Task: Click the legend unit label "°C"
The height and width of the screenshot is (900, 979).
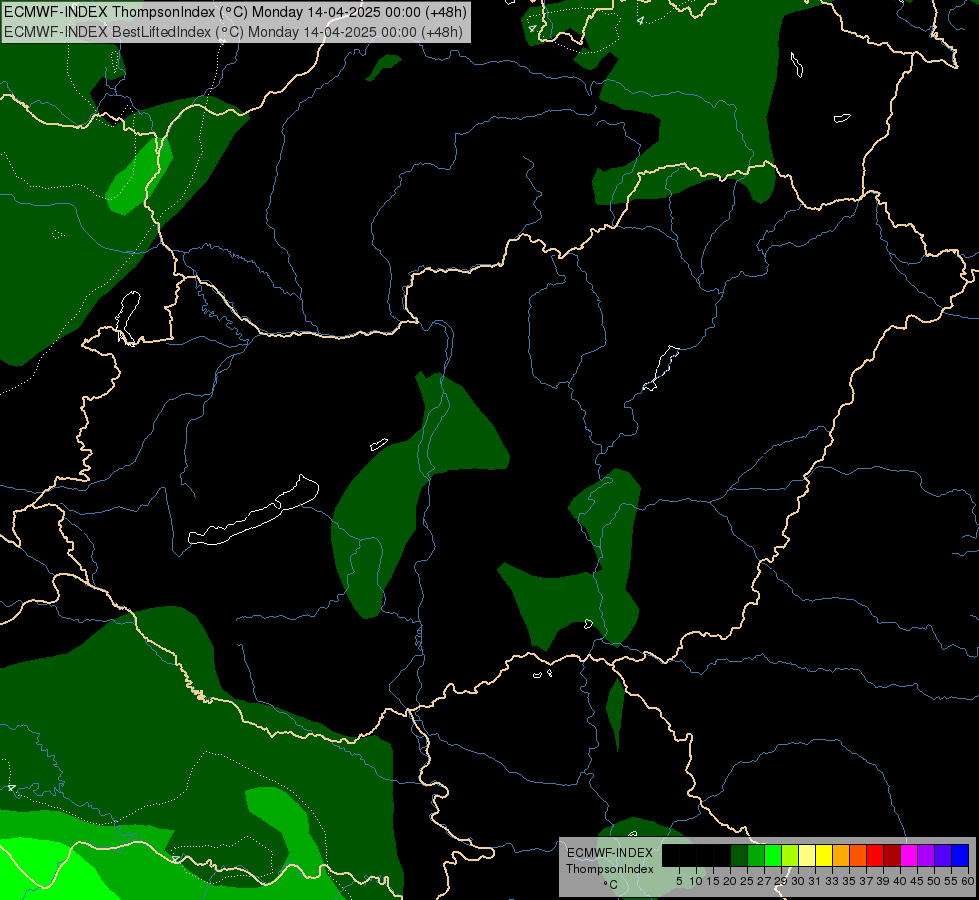Action: [x=611, y=885]
